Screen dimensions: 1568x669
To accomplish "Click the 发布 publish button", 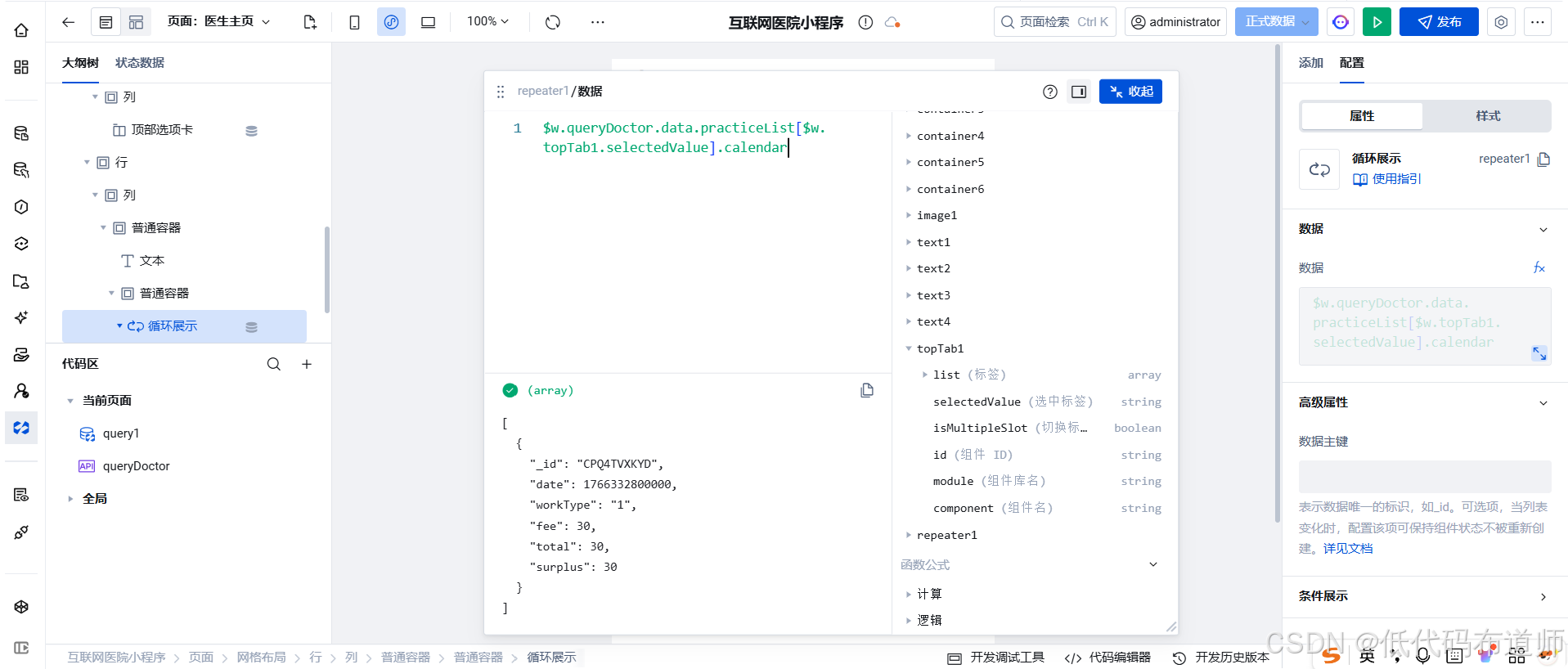I will pyautogui.click(x=1439, y=22).
